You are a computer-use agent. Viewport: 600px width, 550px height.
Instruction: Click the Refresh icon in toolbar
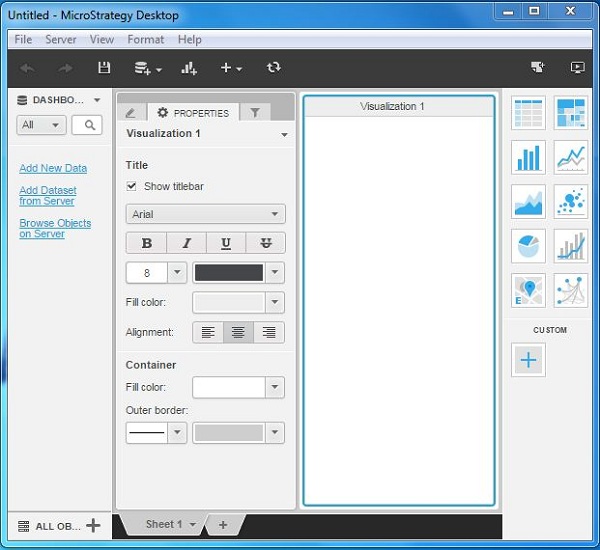tap(273, 68)
